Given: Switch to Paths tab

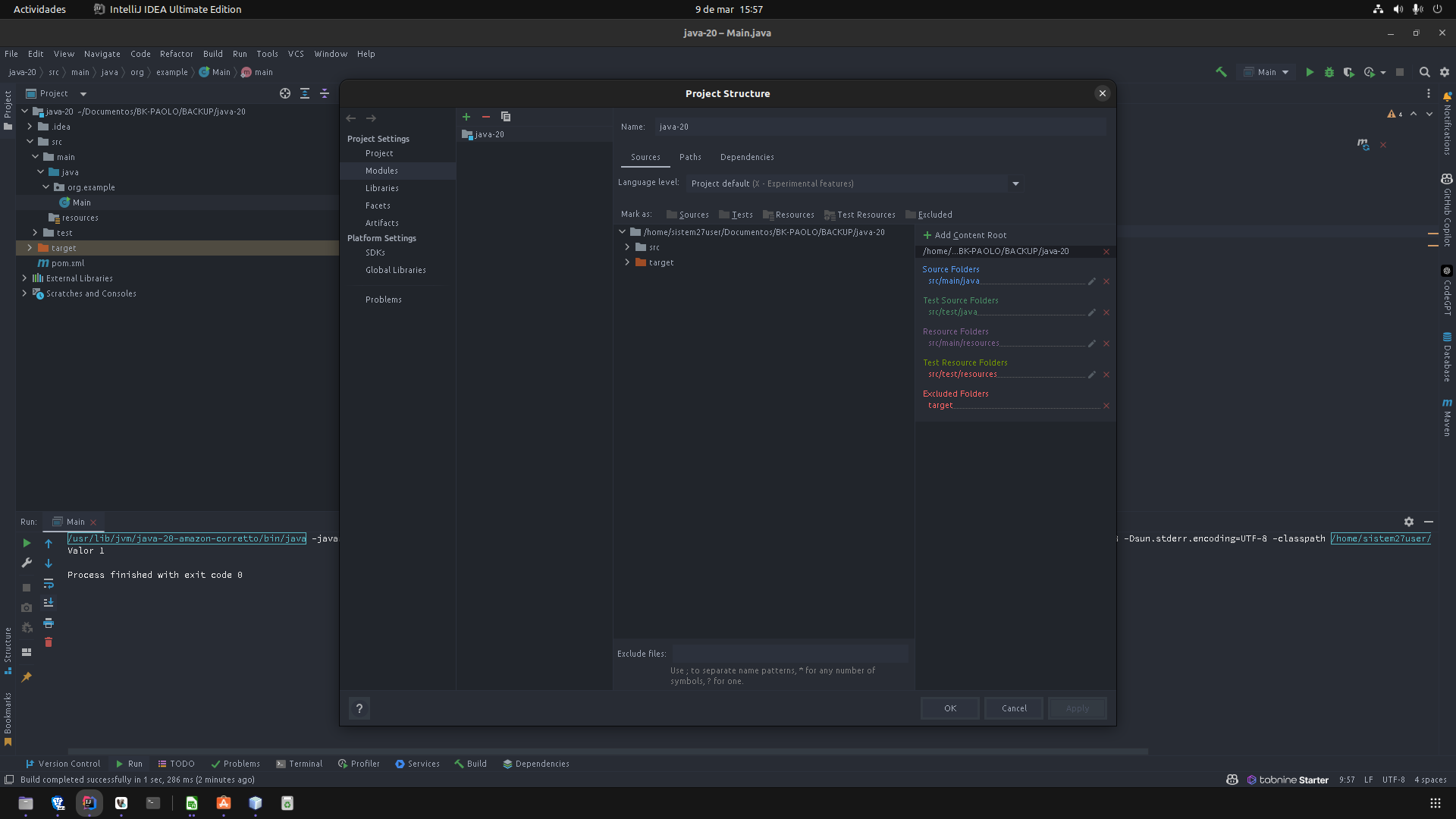Looking at the screenshot, I should [690, 157].
